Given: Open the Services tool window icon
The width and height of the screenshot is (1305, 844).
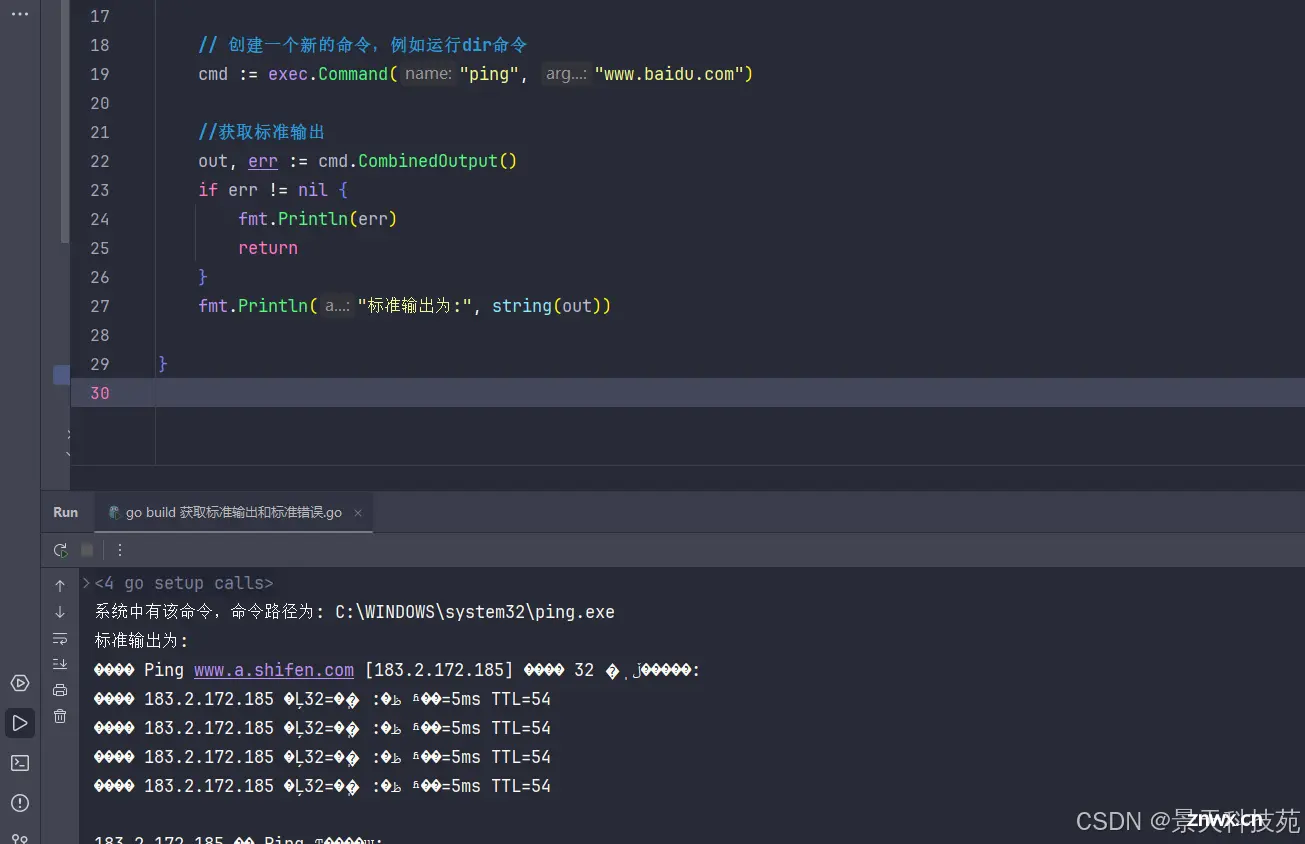Looking at the screenshot, I should (20, 683).
